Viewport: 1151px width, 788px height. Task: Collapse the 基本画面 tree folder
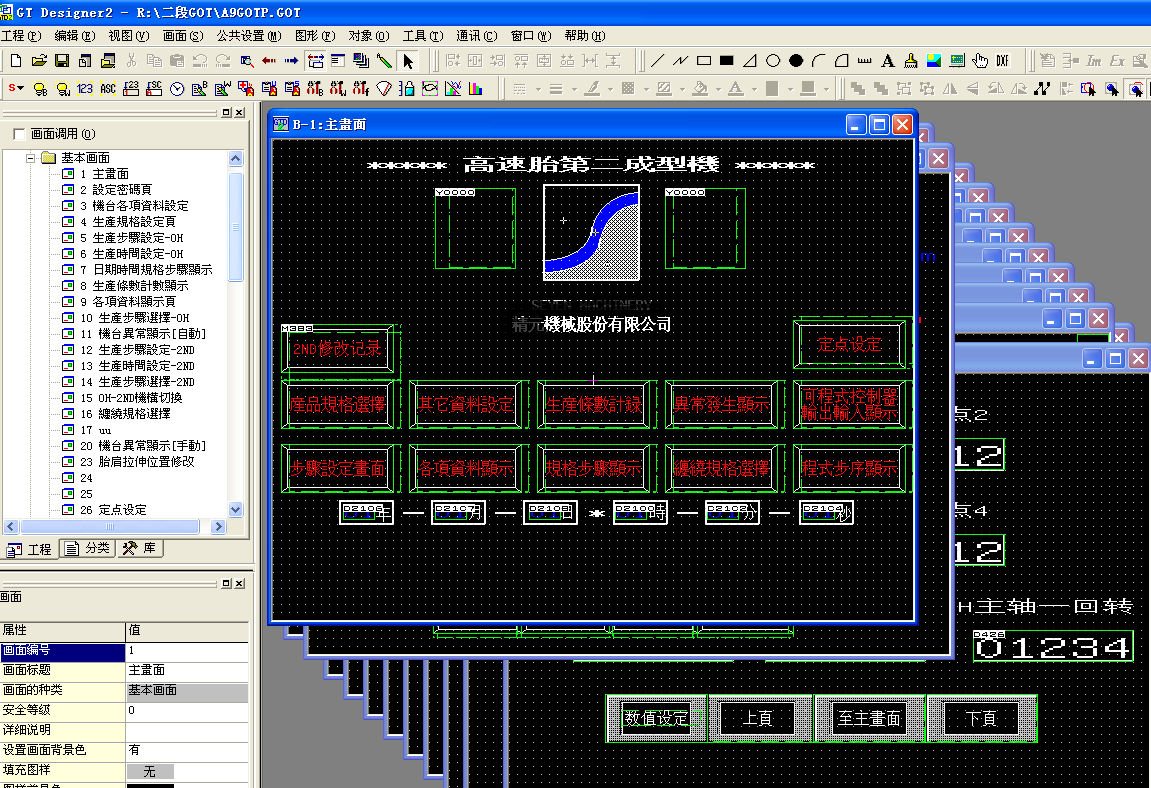coord(31,158)
